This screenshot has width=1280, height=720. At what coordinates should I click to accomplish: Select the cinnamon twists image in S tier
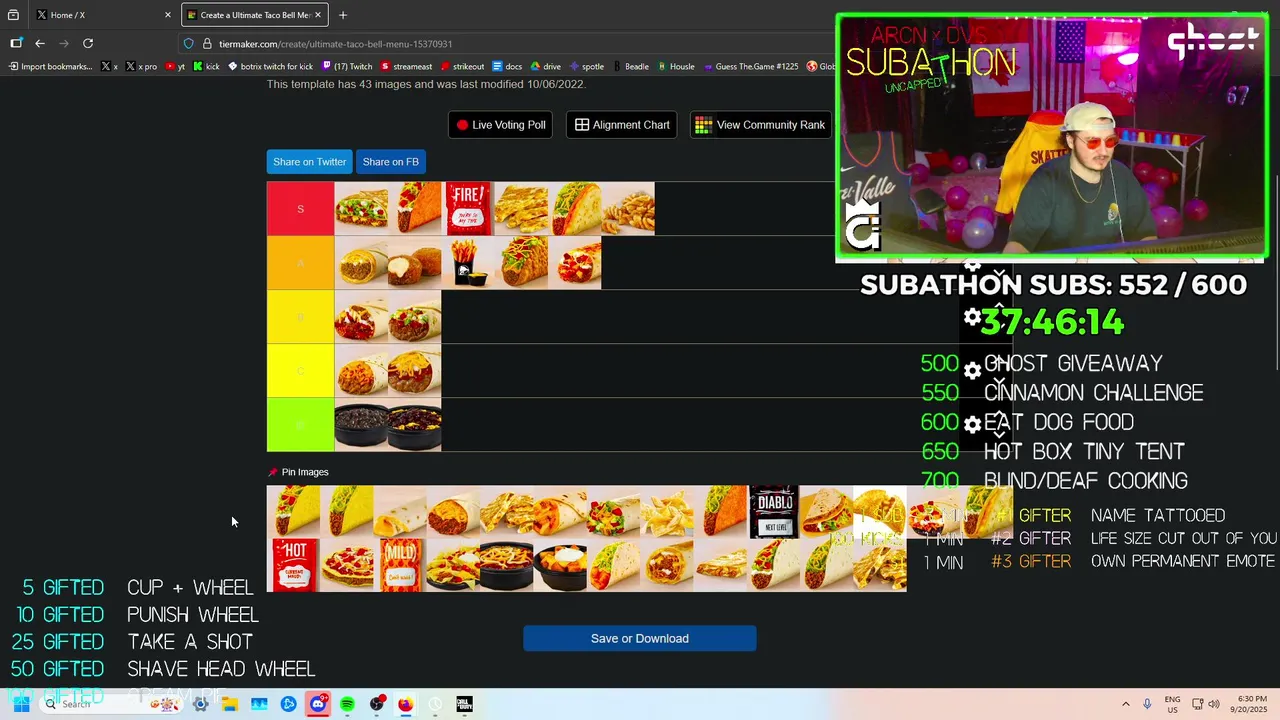pyautogui.click(x=628, y=209)
